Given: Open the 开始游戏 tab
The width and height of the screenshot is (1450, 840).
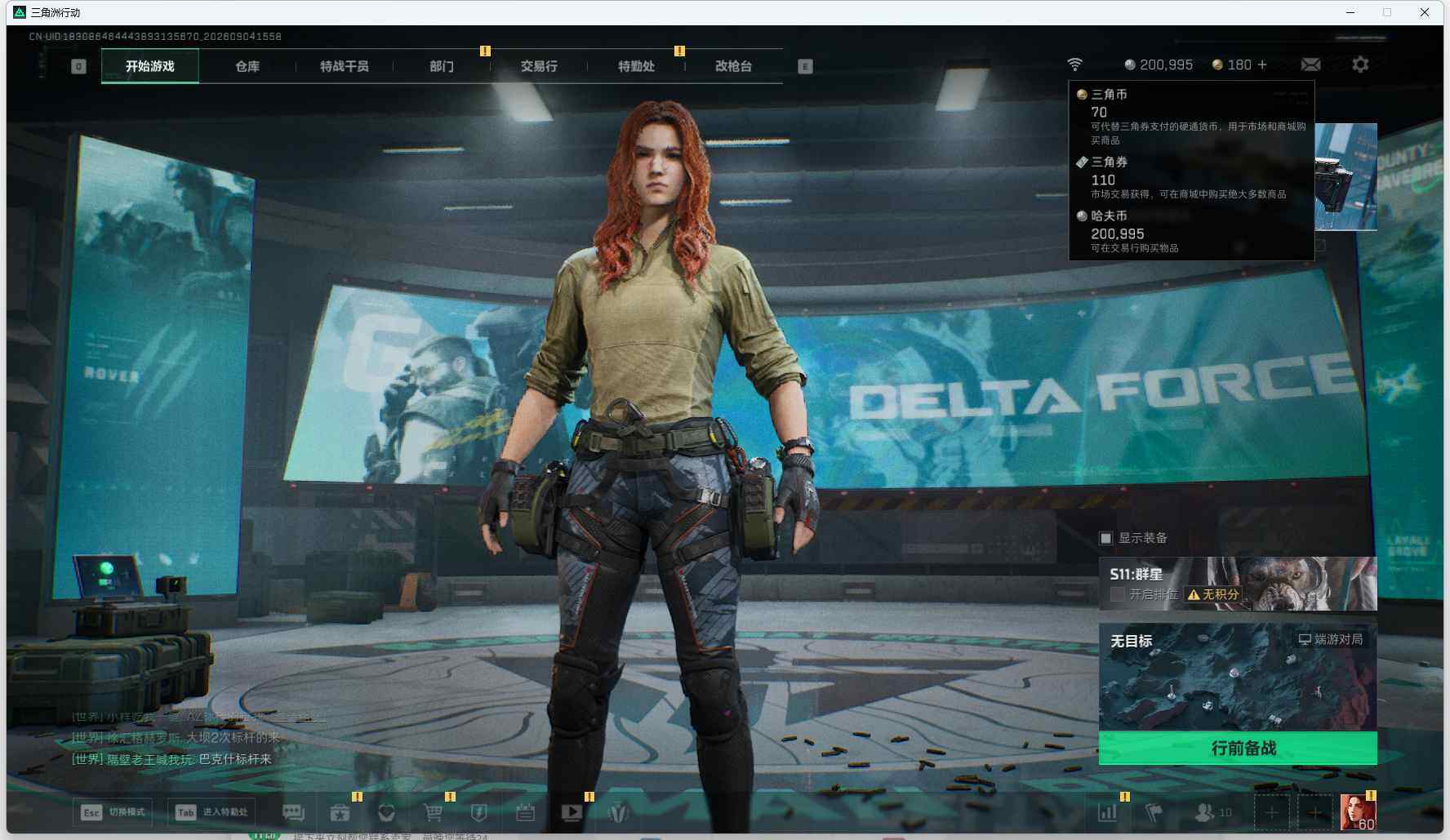Looking at the screenshot, I should pyautogui.click(x=150, y=66).
